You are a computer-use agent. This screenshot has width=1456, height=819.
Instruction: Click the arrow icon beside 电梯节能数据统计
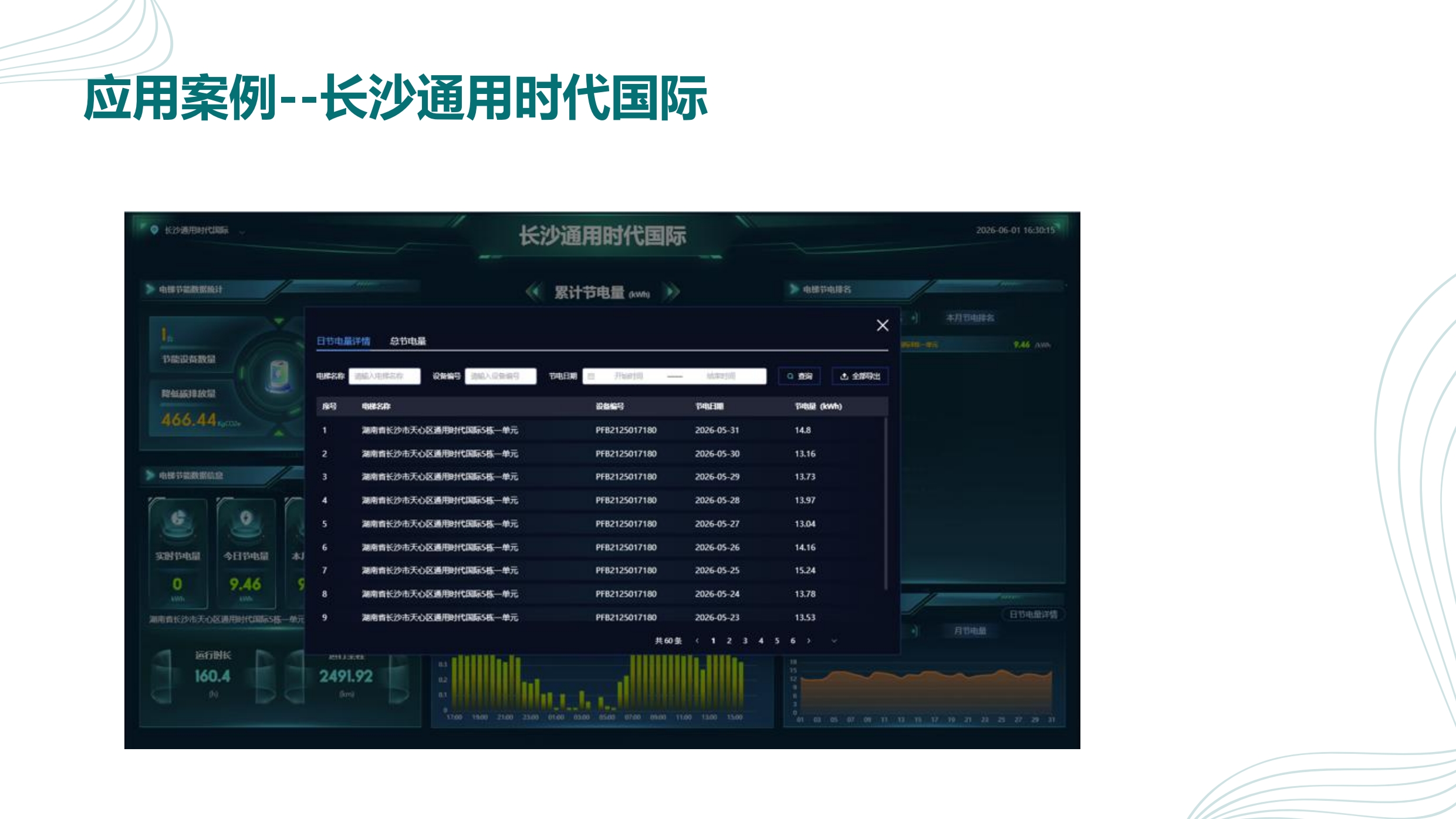pyautogui.click(x=150, y=289)
